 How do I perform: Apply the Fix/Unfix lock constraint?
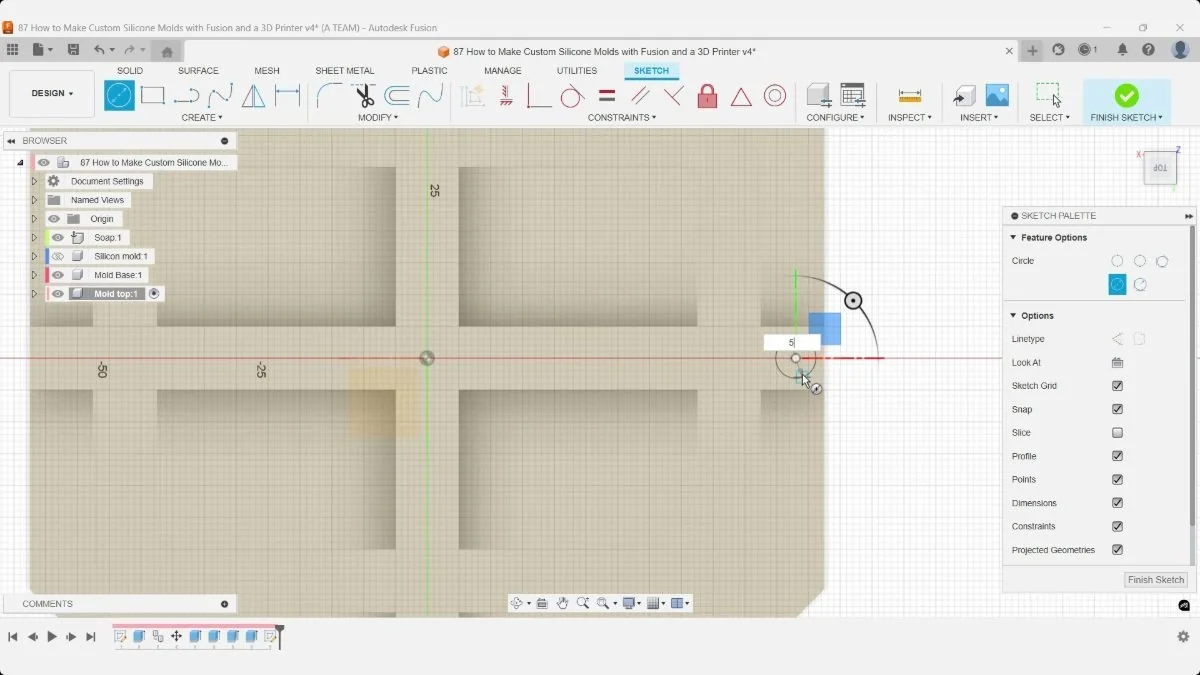pos(707,96)
